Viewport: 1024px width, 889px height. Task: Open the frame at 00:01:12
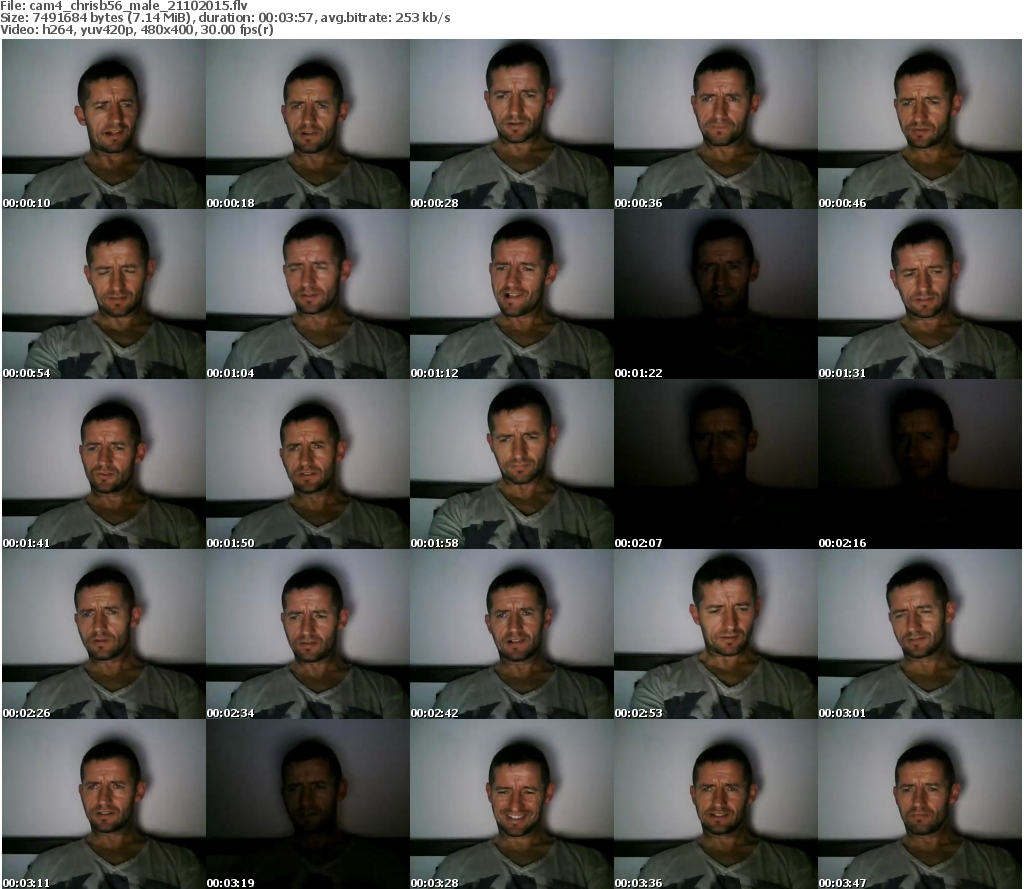click(511, 294)
